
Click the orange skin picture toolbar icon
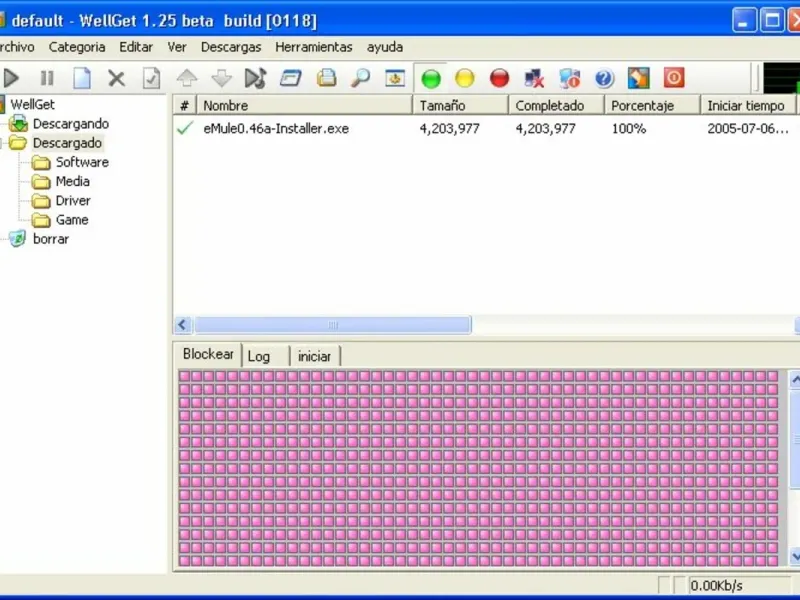pyautogui.click(x=639, y=79)
